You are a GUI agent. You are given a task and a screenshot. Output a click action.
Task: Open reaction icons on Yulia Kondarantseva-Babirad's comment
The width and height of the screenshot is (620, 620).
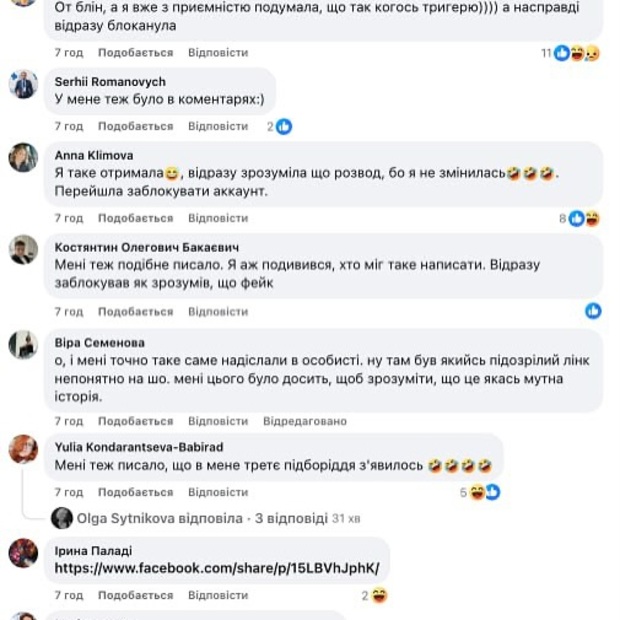[x=480, y=492]
